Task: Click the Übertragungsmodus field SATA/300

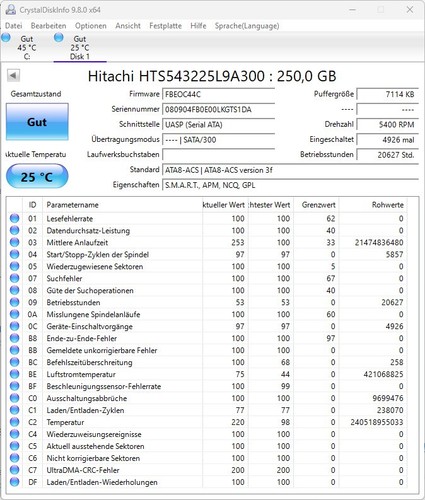Action: tap(218, 140)
